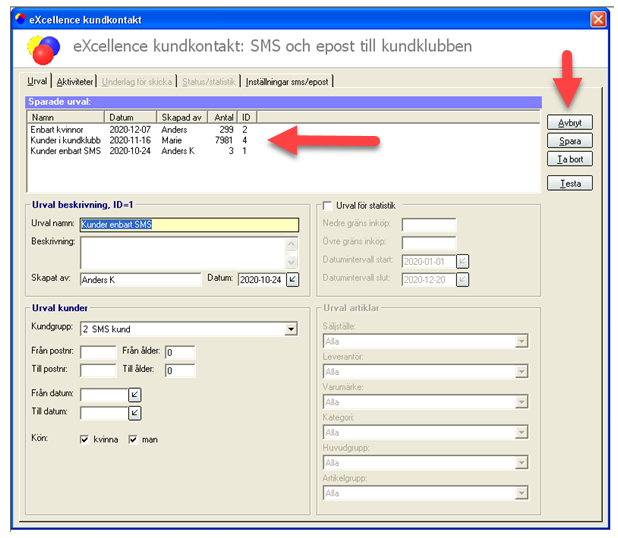The height and width of the screenshot is (538, 618).
Task: Uncheck the man gender checkbox
Action: coord(133,439)
